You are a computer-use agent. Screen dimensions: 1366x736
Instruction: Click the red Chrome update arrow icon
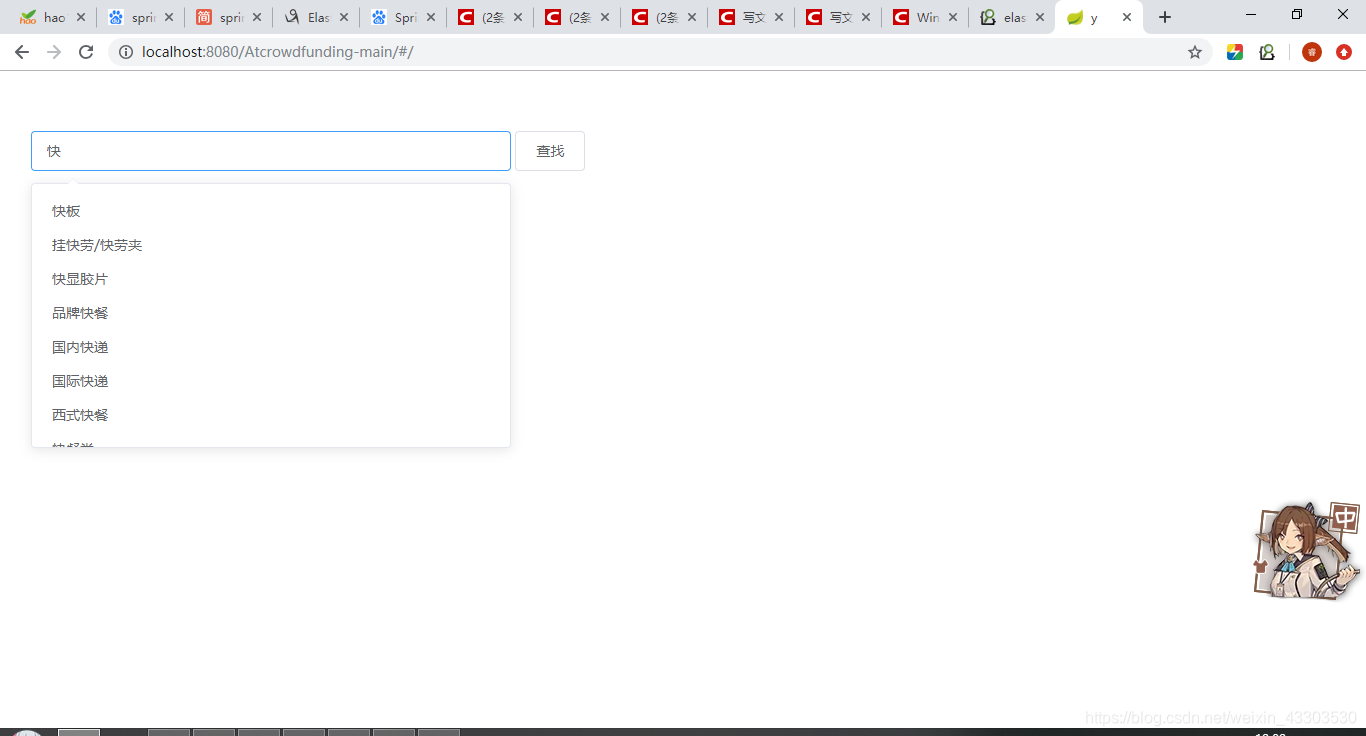[1344, 52]
